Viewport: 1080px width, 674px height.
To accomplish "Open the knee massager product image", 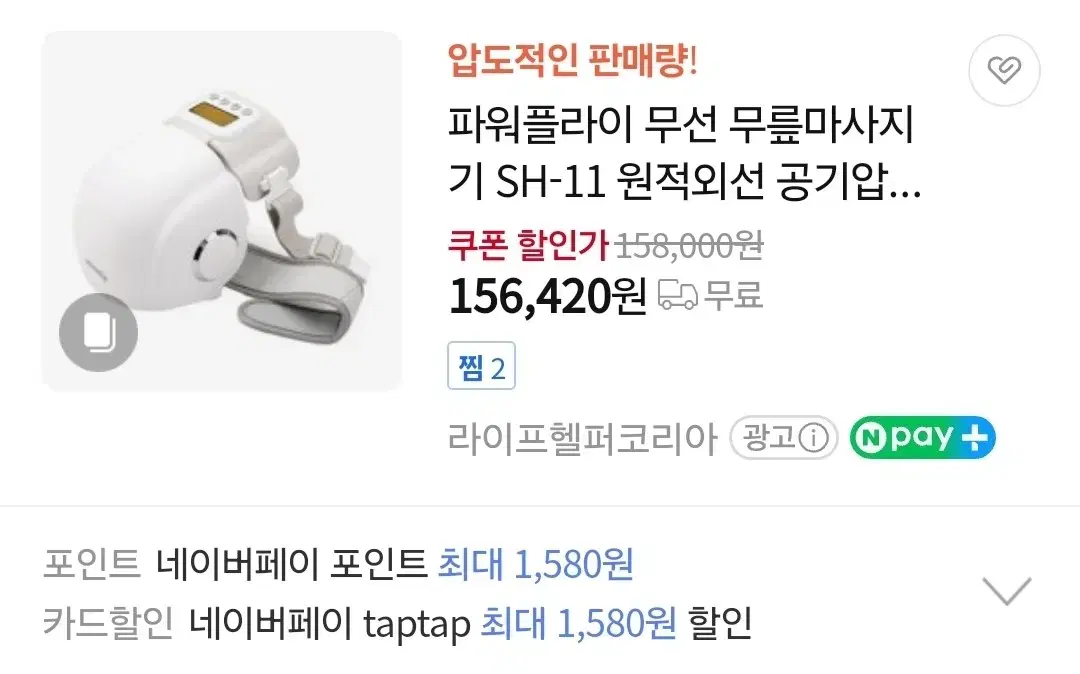I will (x=221, y=211).
